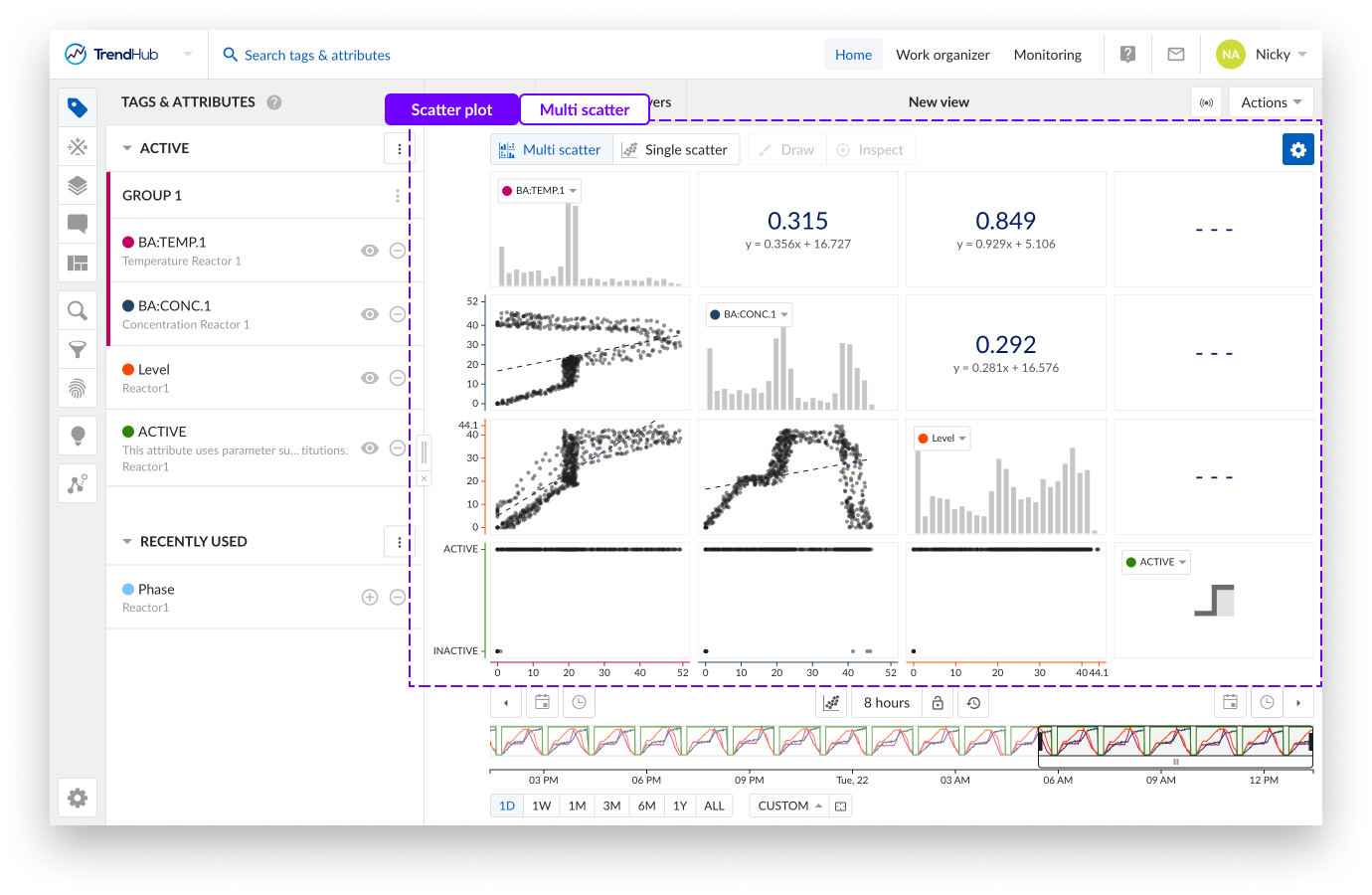1372x895 pixels.
Task: Toggle visibility of the Level tag
Action: coord(369,378)
